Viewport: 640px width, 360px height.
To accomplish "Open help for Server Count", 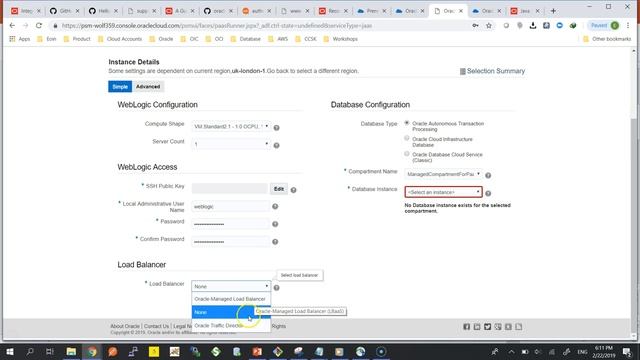I will [276, 145].
